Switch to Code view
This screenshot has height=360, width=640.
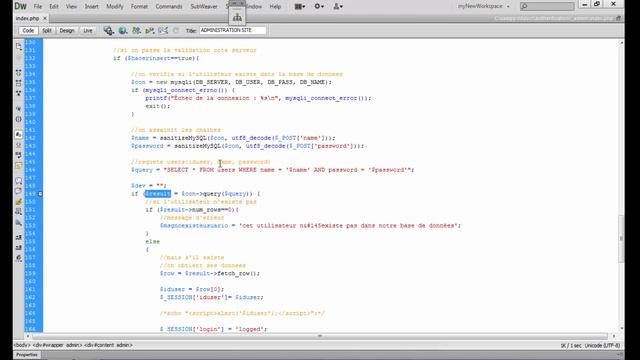point(28,31)
